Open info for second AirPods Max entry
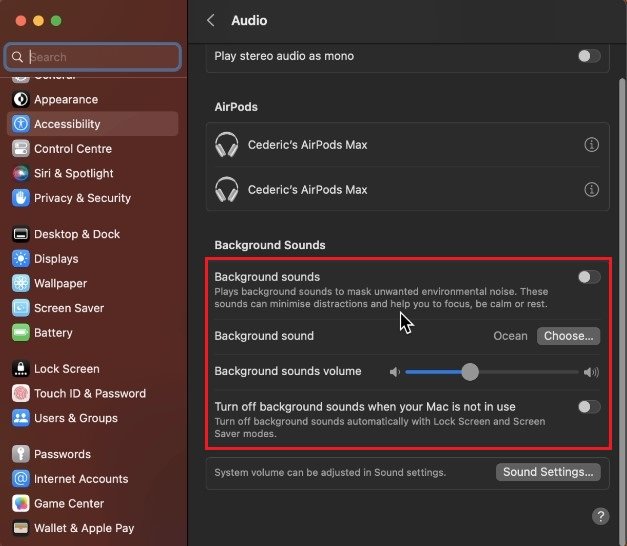The width and height of the screenshot is (627, 546). (x=591, y=190)
